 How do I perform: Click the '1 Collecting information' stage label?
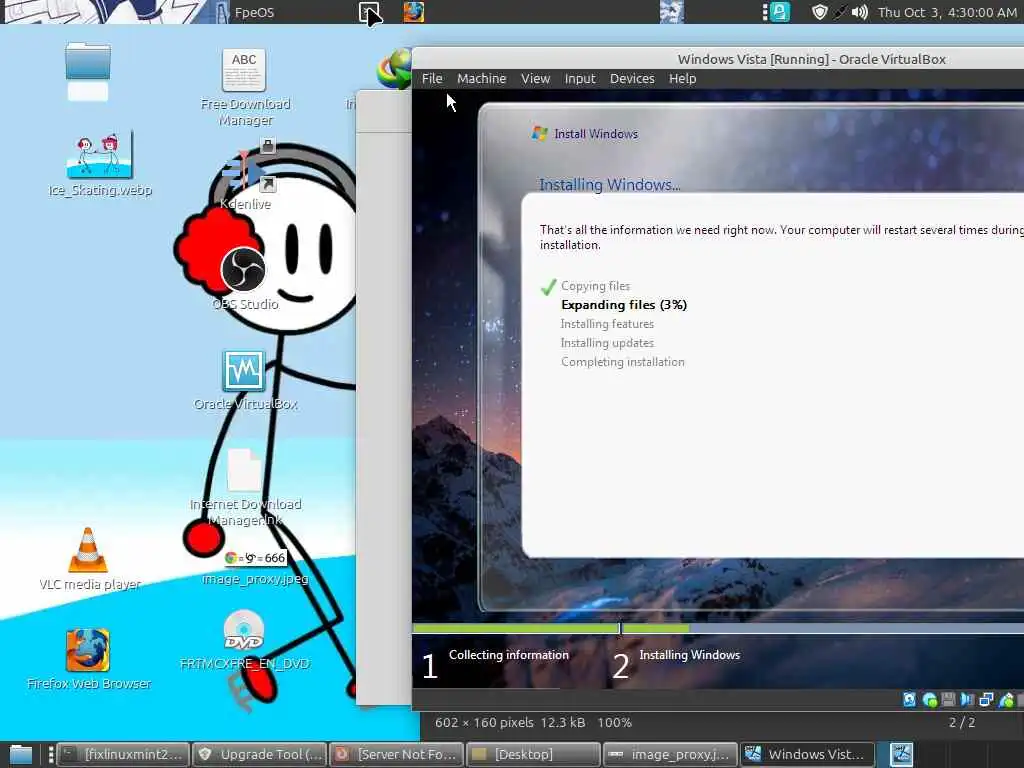click(496, 664)
